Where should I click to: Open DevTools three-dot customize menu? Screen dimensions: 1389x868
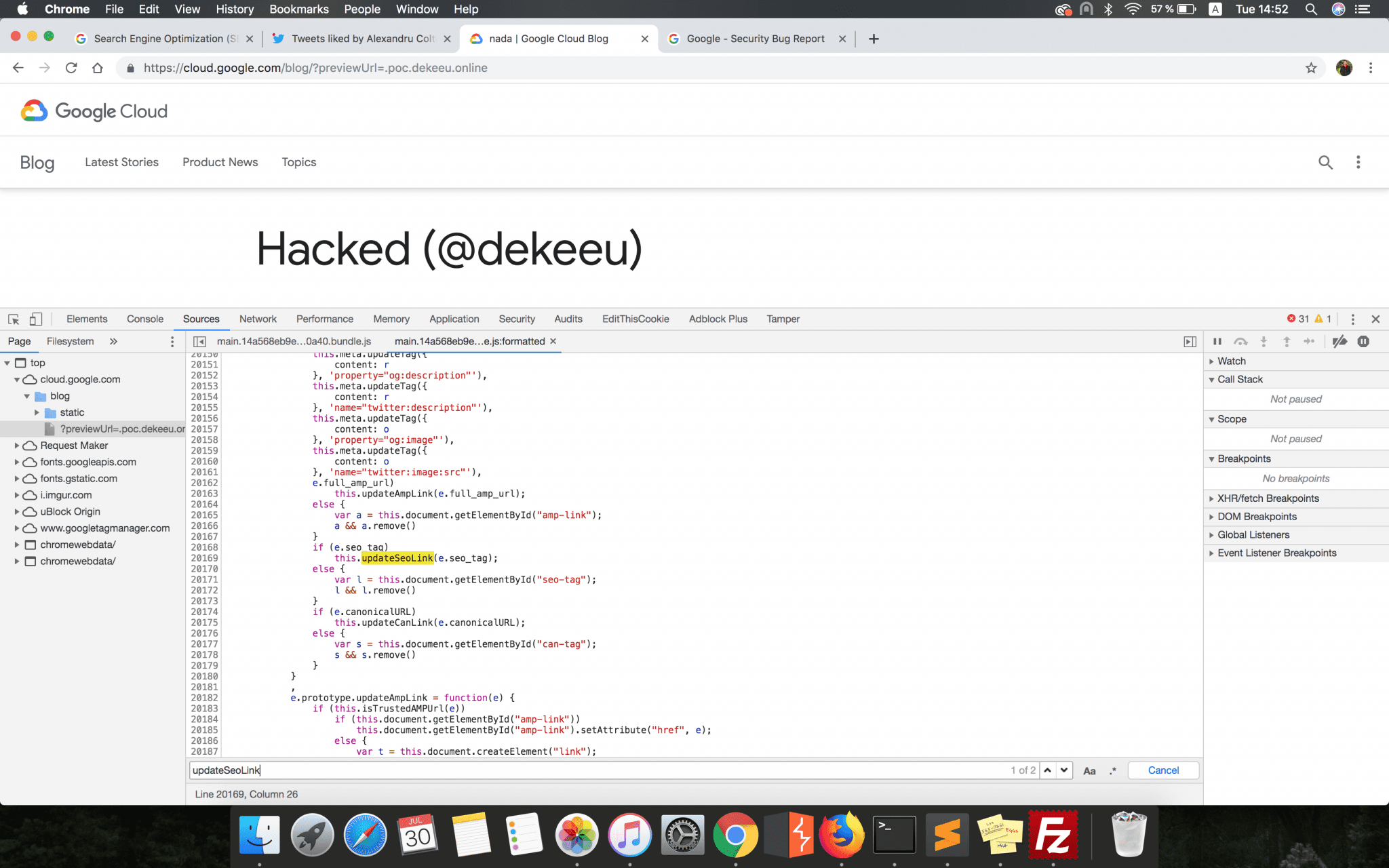click(x=1352, y=319)
